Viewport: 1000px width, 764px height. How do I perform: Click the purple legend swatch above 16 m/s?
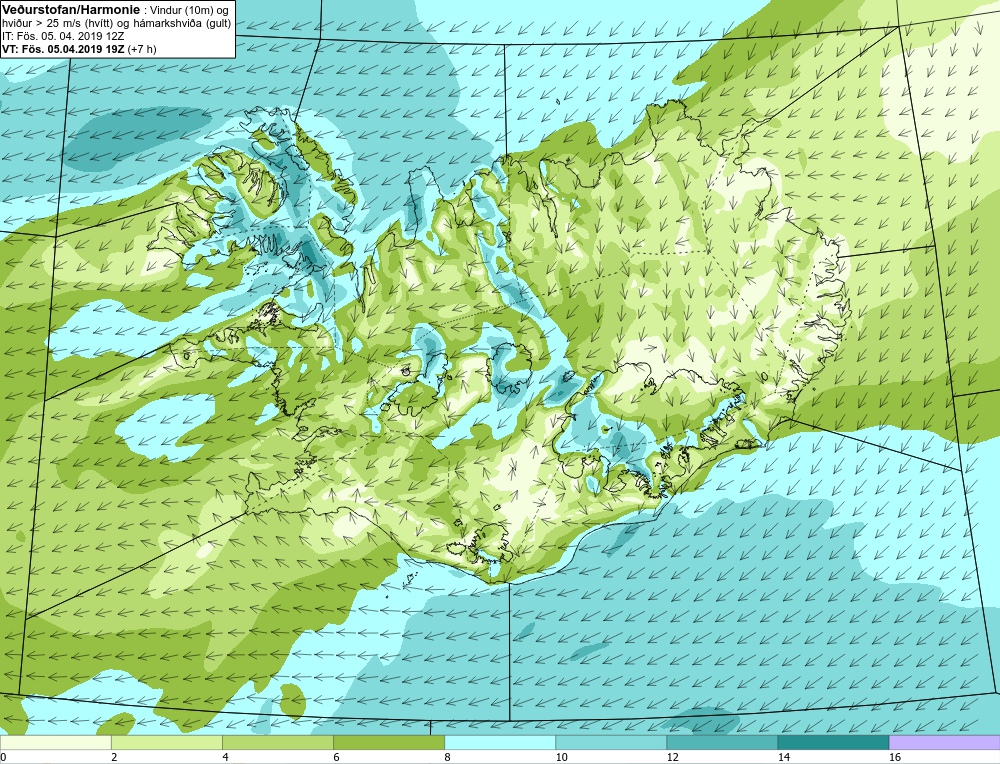pyautogui.click(x=945, y=742)
